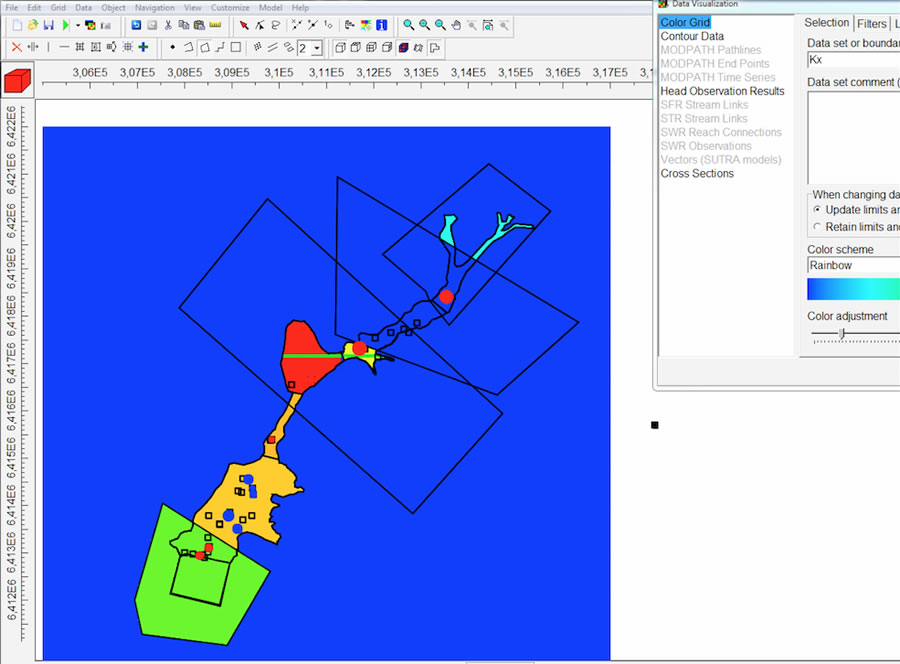Click the green Run model arrow
The width and height of the screenshot is (900, 664).
coord(65,25)
